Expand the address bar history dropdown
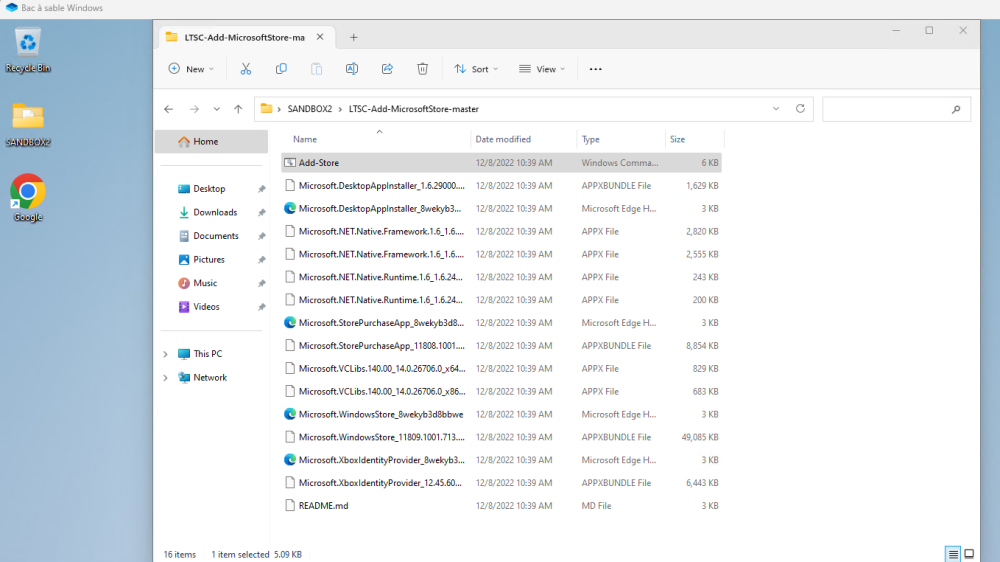This screenshot has height=562, width=1000. click(x=776, y=109)
